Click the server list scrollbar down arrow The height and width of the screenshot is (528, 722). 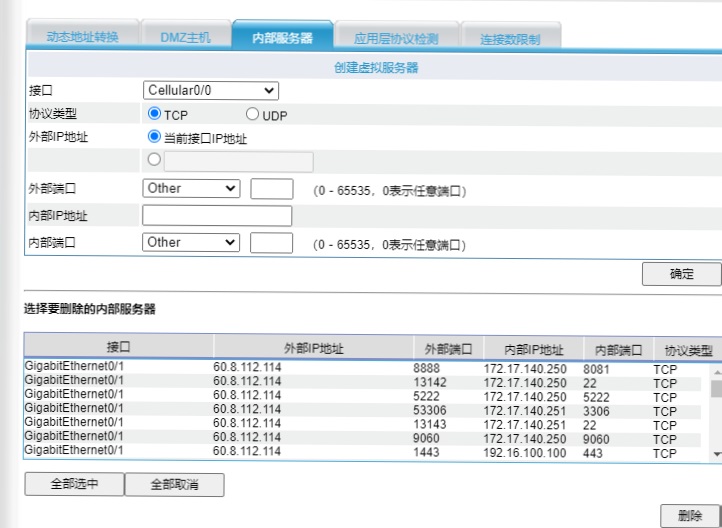(716, 454)
